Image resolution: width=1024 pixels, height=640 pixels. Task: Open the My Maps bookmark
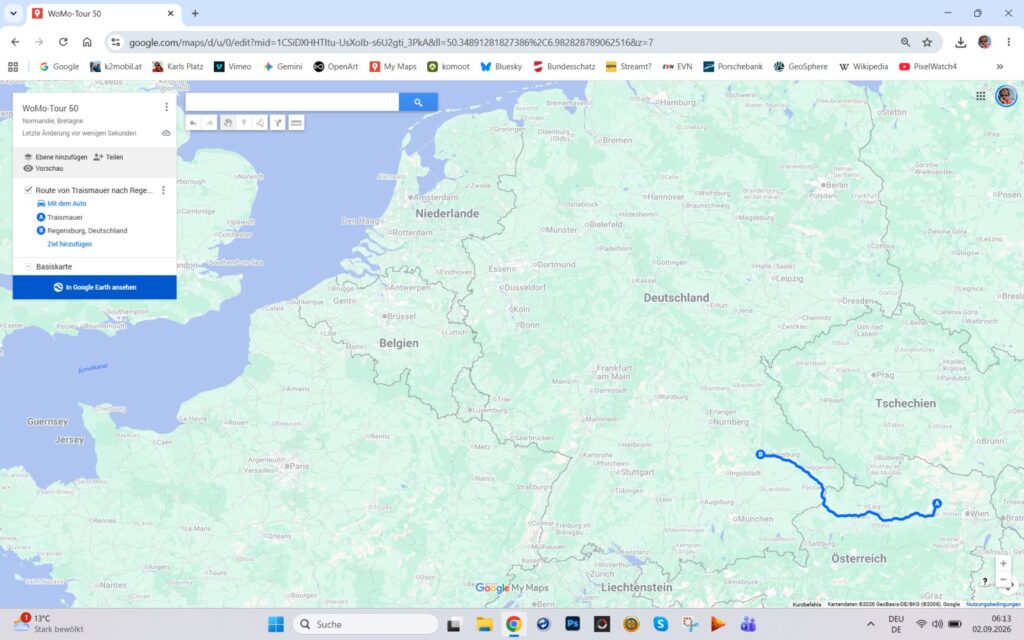click(x=393, y=67)
